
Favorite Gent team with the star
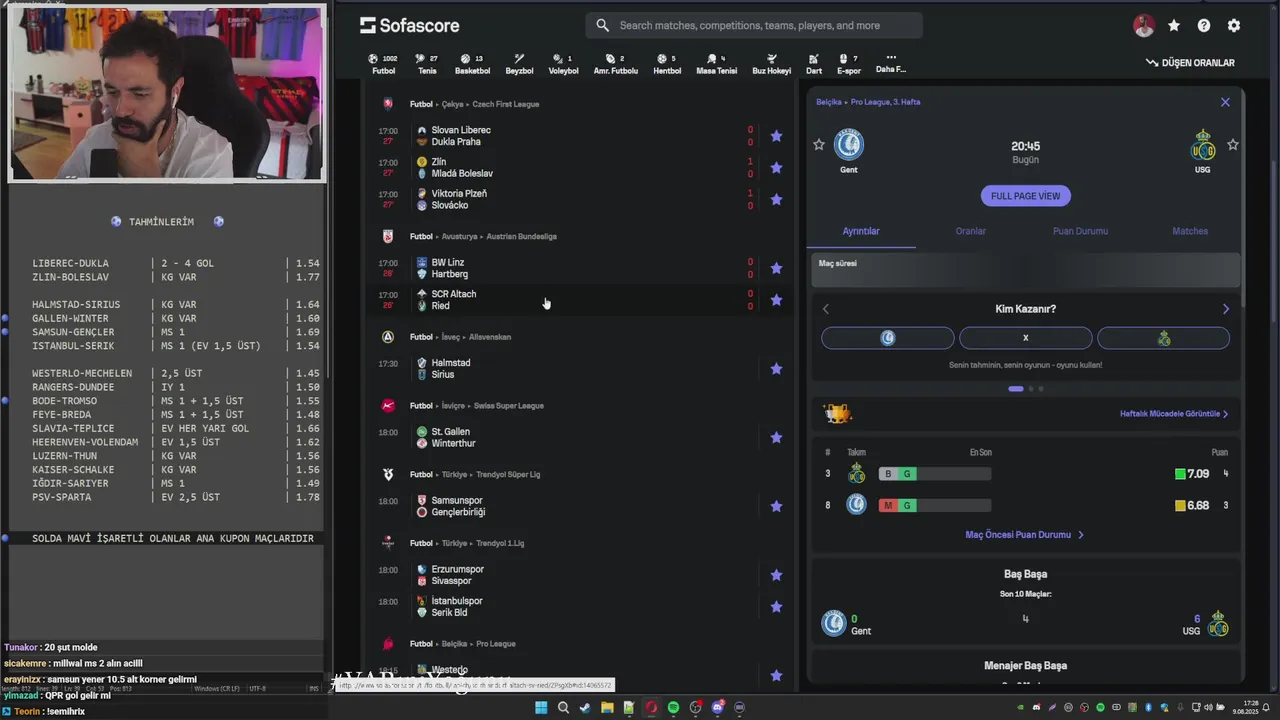[819, 145]
